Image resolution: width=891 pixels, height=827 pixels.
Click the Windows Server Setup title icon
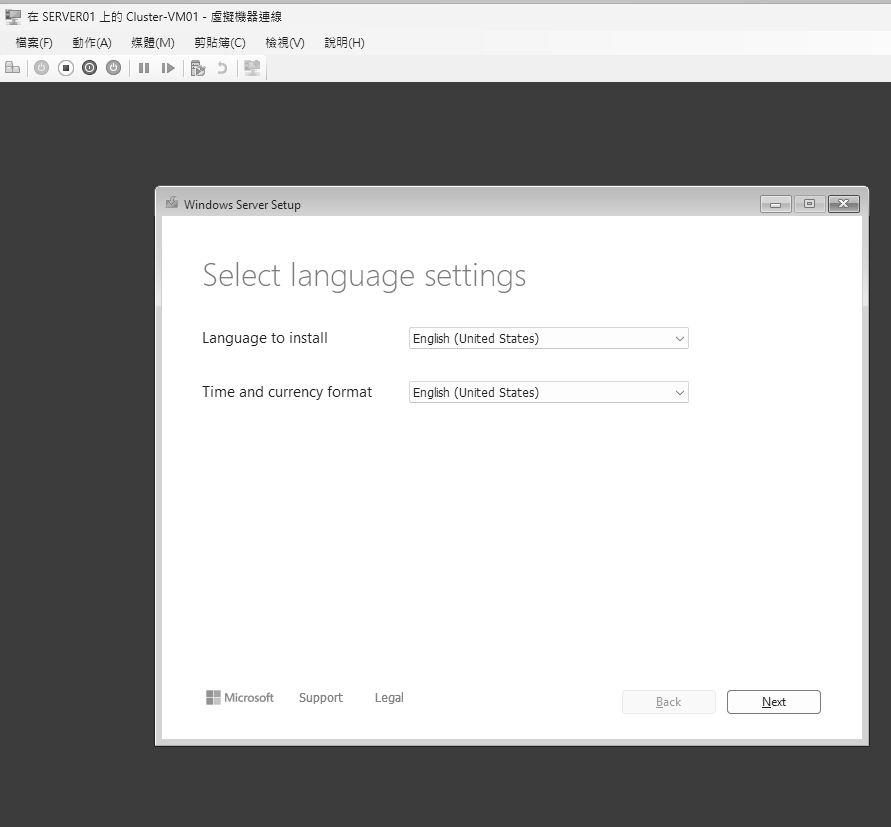click(x=172, y=202)
